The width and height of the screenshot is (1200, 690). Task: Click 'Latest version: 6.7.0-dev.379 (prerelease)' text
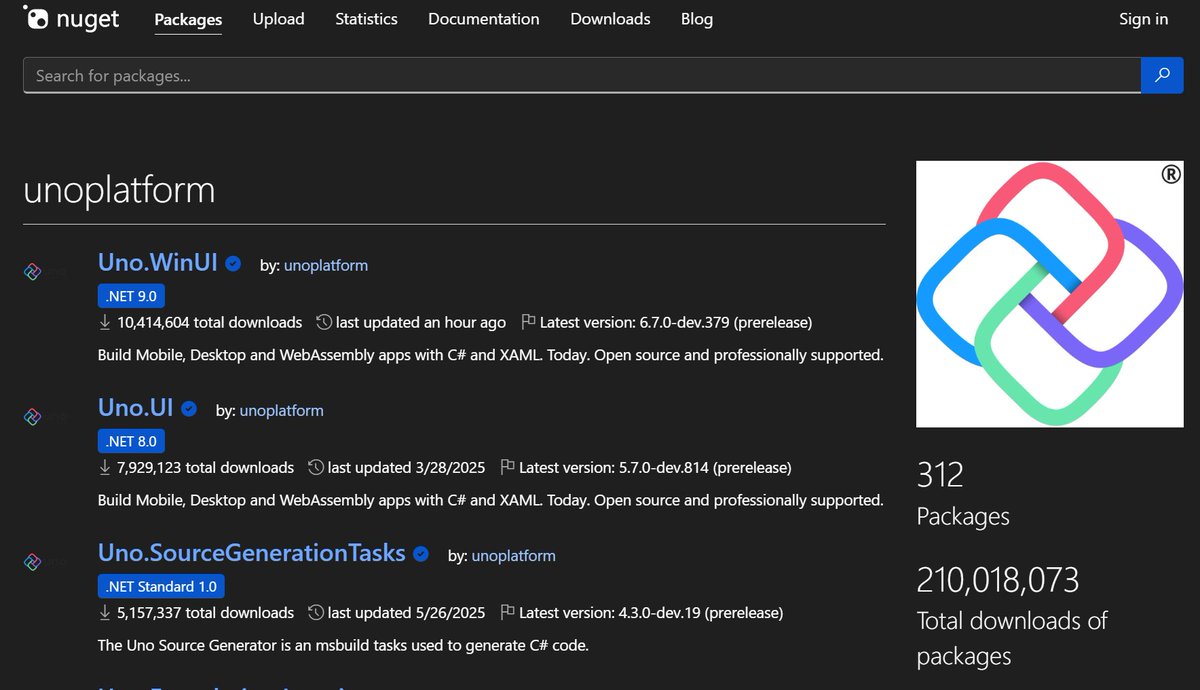point(676,323)
